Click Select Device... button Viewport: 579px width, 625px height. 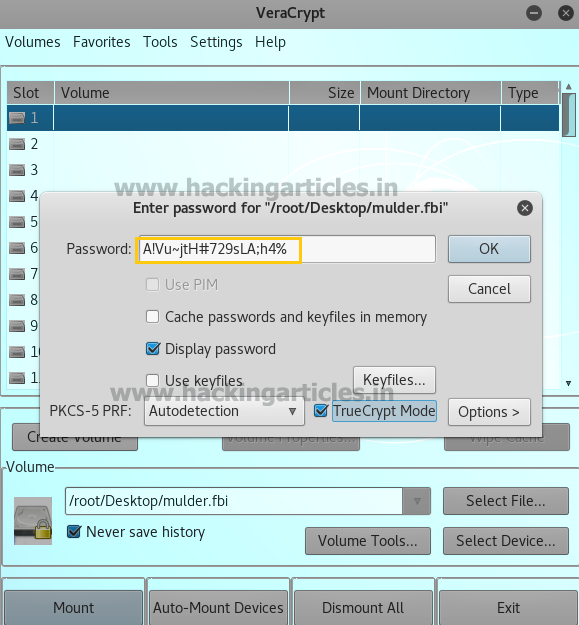[506, 541]
